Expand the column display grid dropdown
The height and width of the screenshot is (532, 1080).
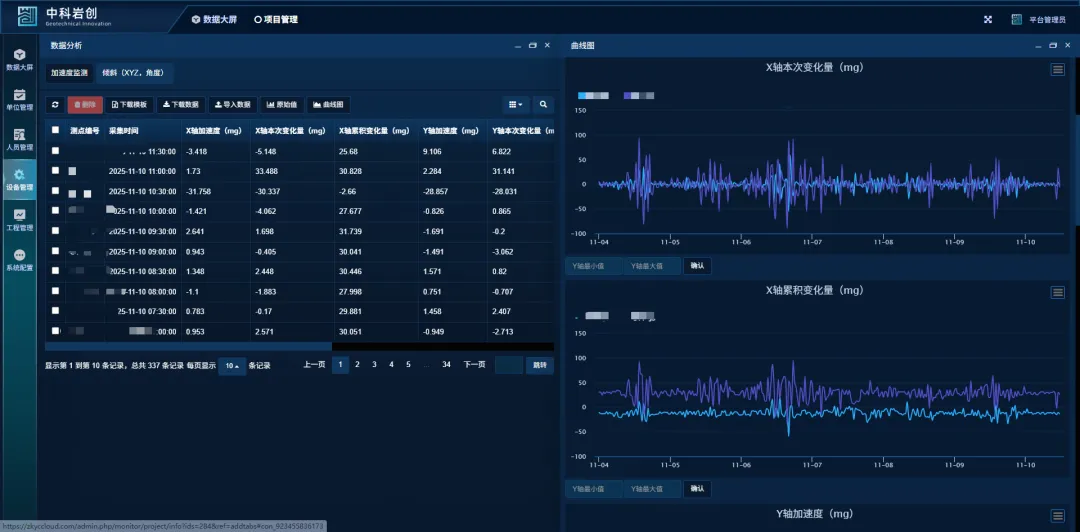click(515, 104)
